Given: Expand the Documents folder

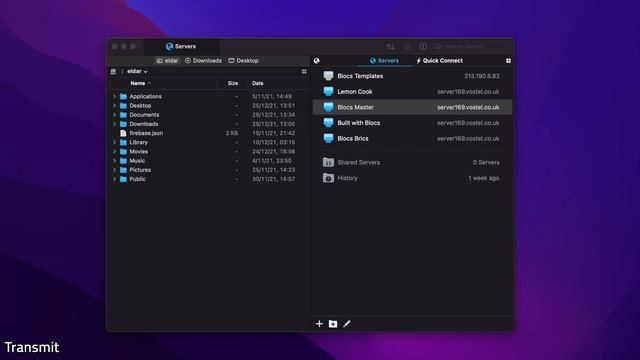Looking at the screenshot, I should click(114, 115).
